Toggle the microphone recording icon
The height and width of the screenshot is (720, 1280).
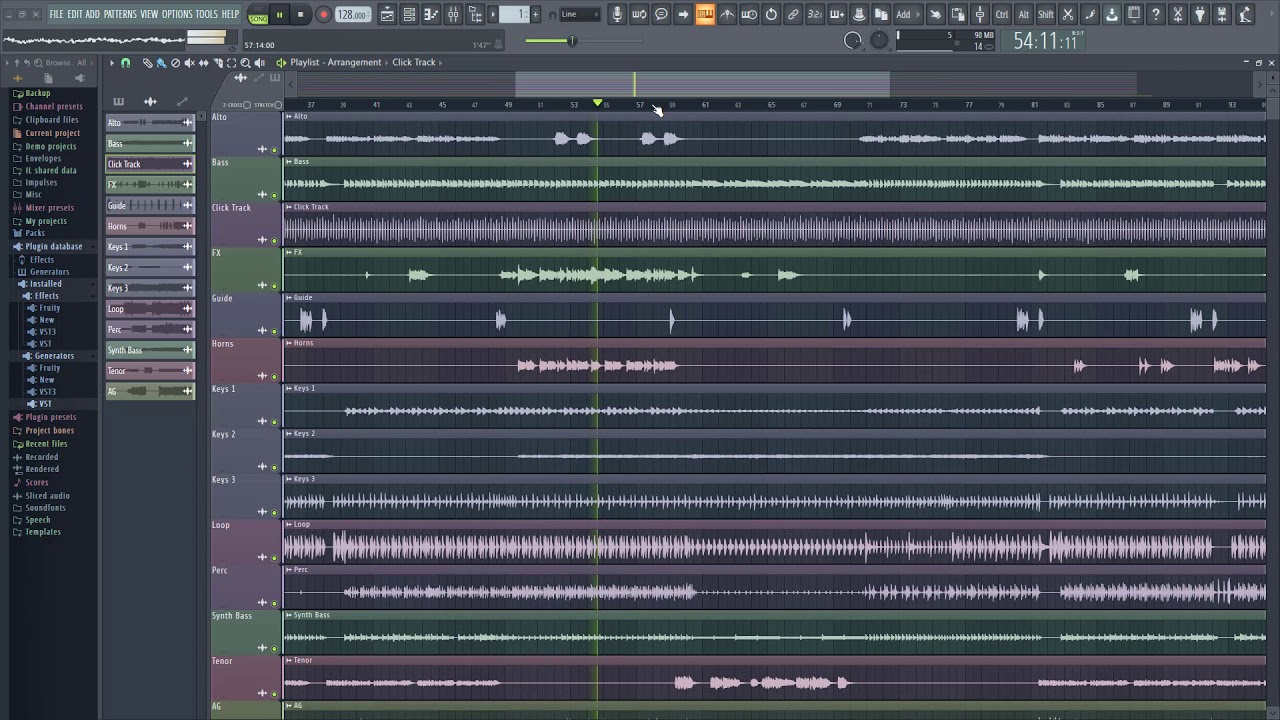pyautogui.click(x=617, y=14)
